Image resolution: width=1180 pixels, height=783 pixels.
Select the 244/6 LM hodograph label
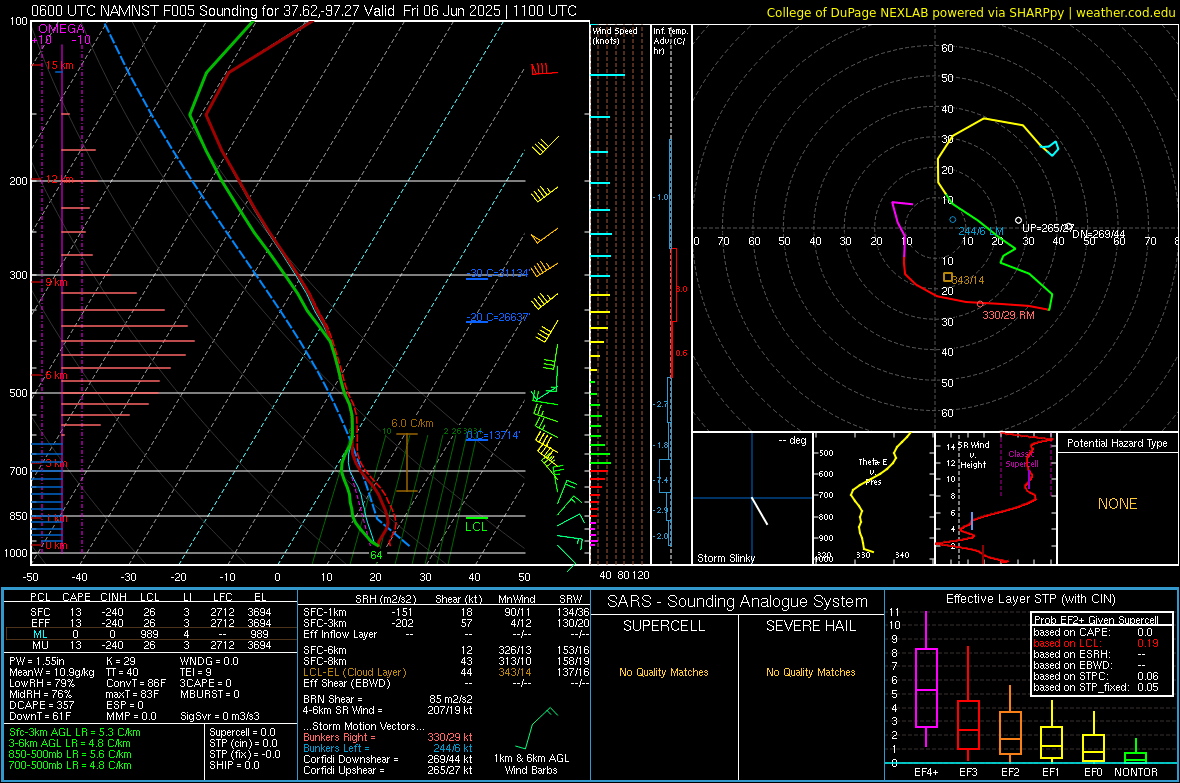981,231
